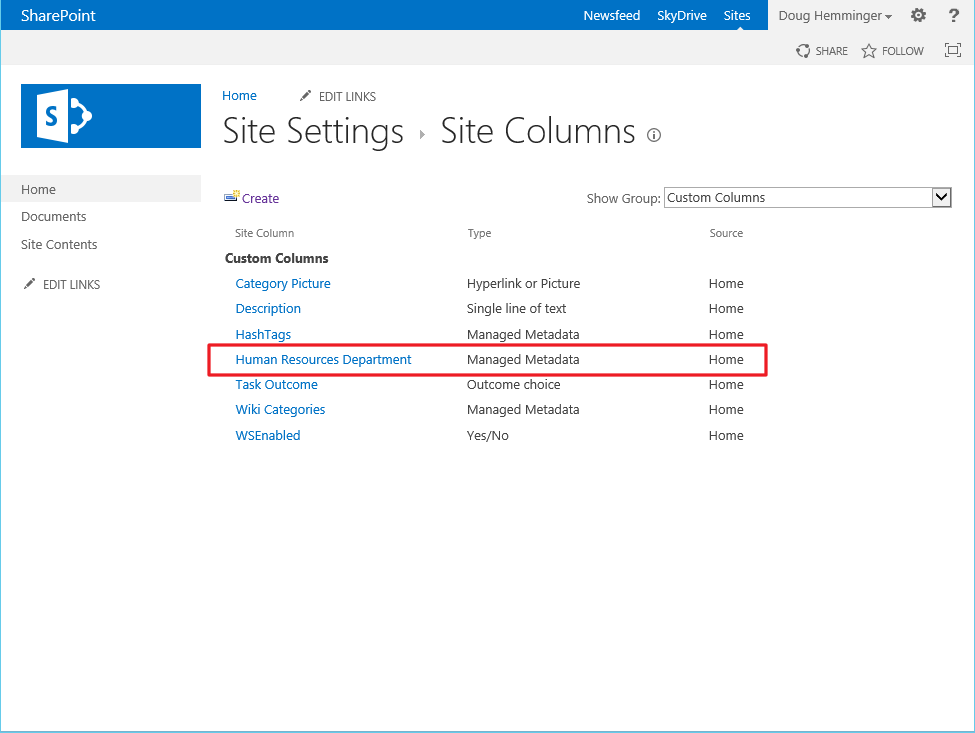
Task: Click the Focus mode icon near SHARE
Action: pos(952,49)
